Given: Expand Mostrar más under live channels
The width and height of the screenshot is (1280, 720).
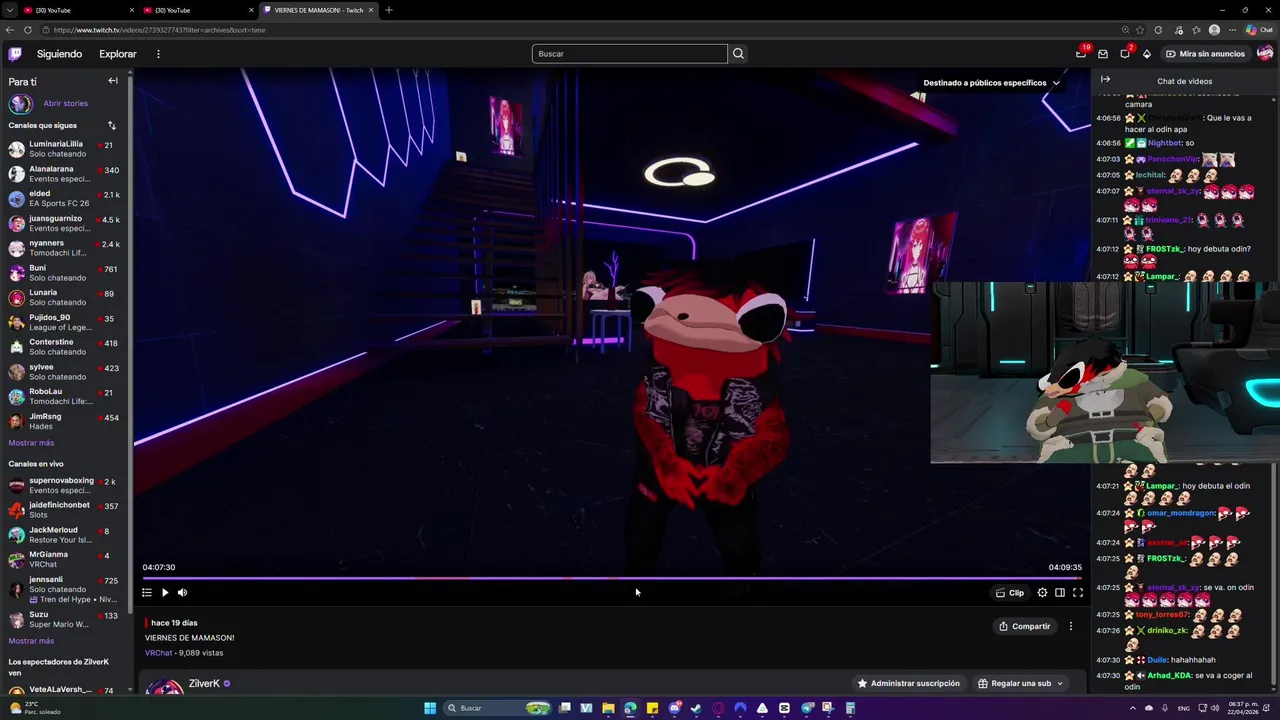Looking at the screenshot, I should pos(31,641).
